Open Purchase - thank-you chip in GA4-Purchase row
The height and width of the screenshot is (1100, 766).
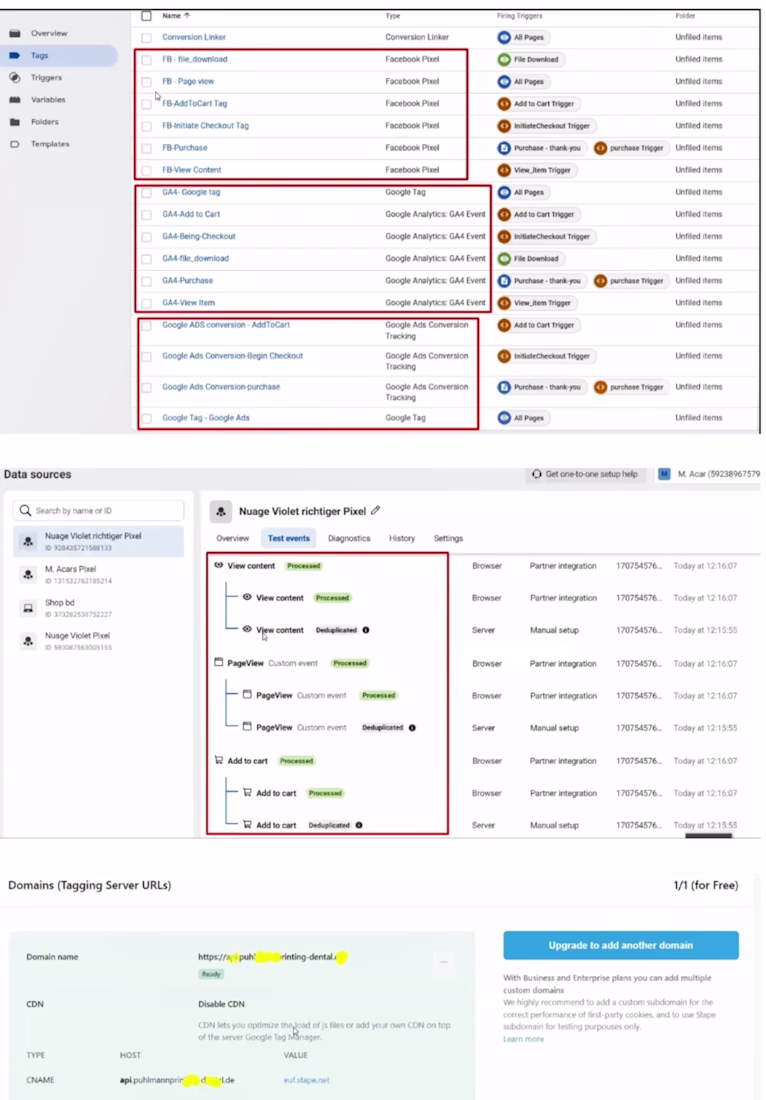[x=541, y=281]
